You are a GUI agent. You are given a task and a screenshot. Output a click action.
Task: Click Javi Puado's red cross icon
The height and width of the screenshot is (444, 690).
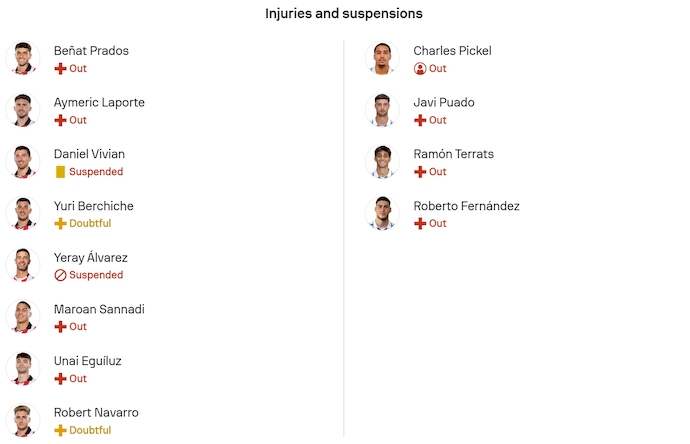click(420, 120)
